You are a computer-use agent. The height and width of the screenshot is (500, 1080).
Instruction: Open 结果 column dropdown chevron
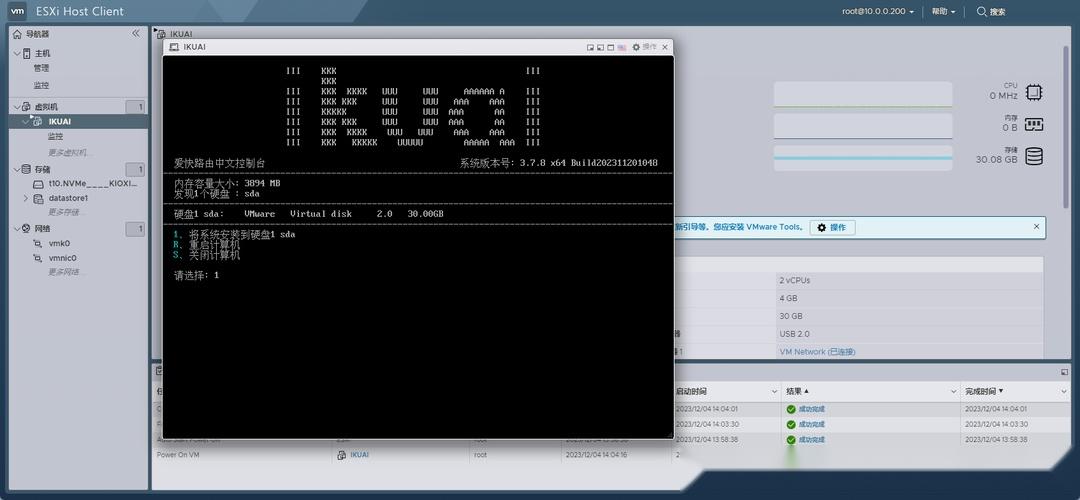tap(953, 391)
